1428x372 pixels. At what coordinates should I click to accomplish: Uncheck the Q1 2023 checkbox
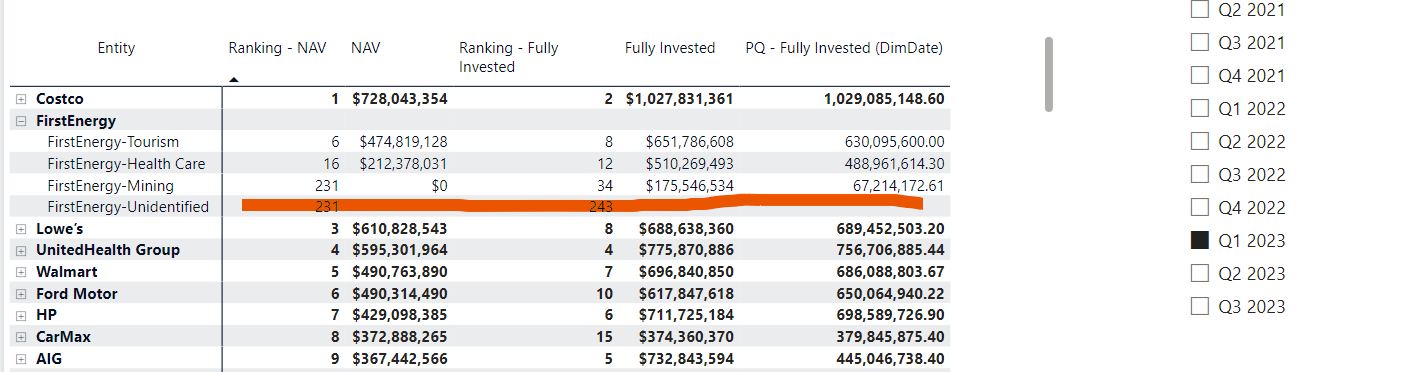tap(1200, 241)
